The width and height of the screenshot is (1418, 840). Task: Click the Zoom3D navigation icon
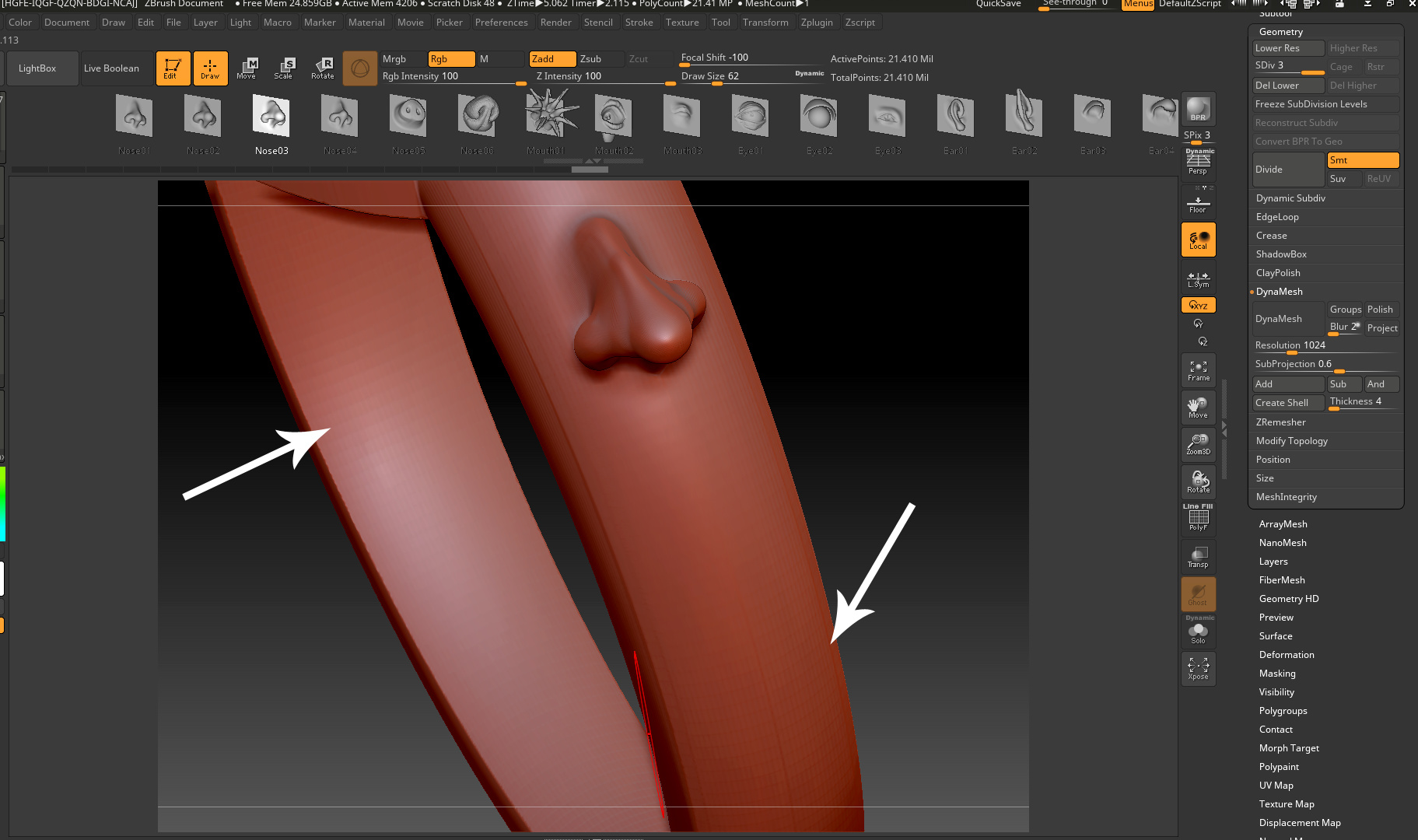[1198, 445]
